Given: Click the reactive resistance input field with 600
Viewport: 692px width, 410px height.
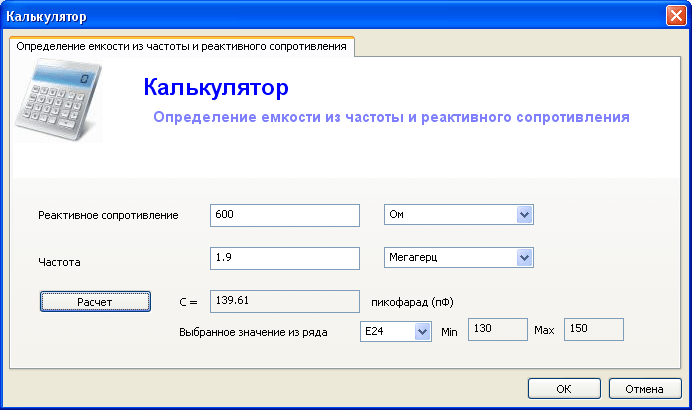Looking at the screenshot, I should point(285,215).
